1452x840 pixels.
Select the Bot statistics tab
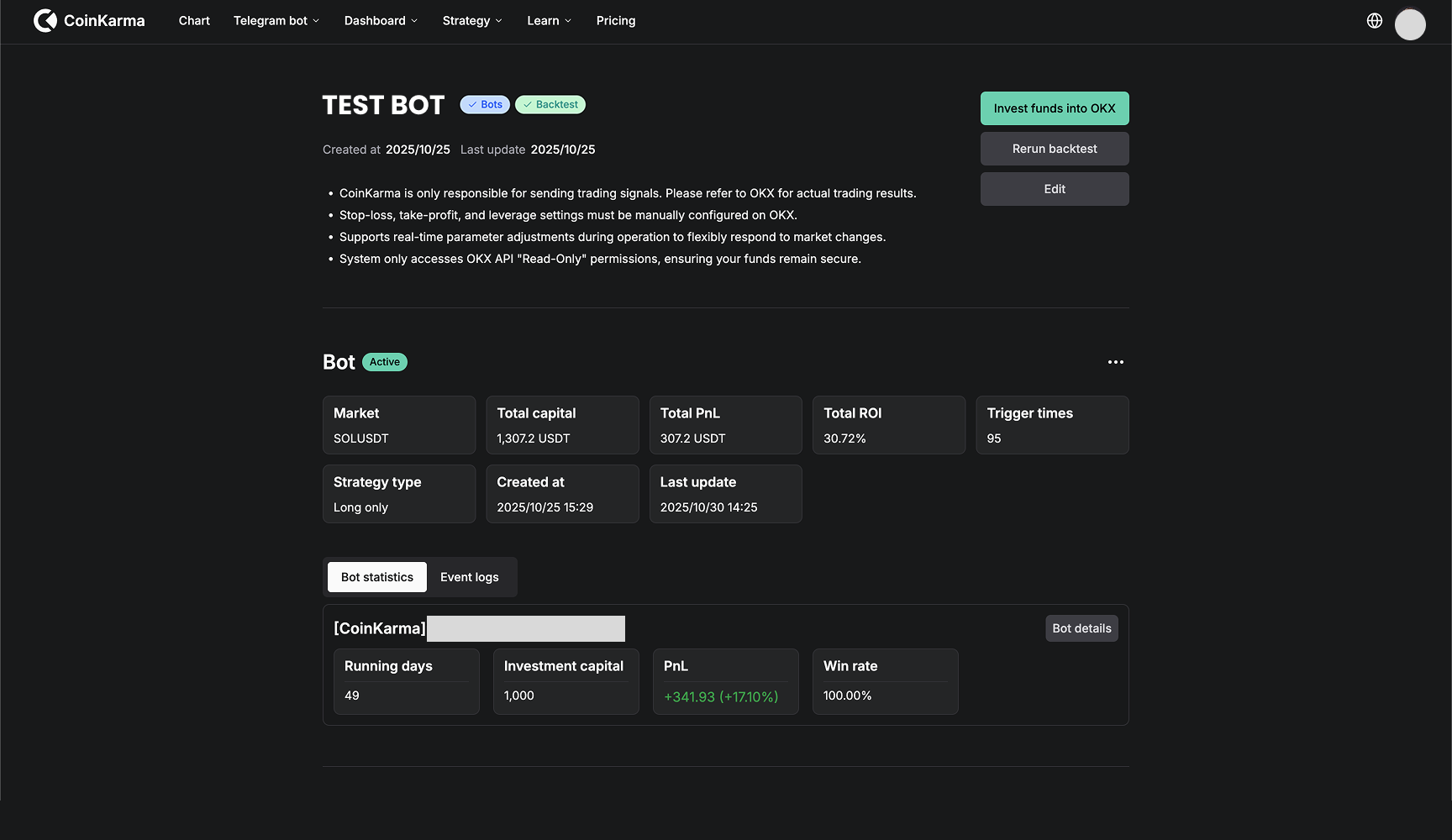tap(376, 577)
